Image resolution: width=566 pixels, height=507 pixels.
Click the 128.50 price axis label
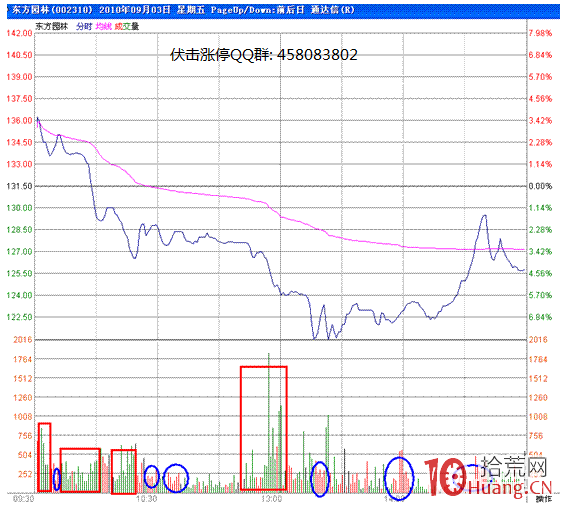coord(19,230)
